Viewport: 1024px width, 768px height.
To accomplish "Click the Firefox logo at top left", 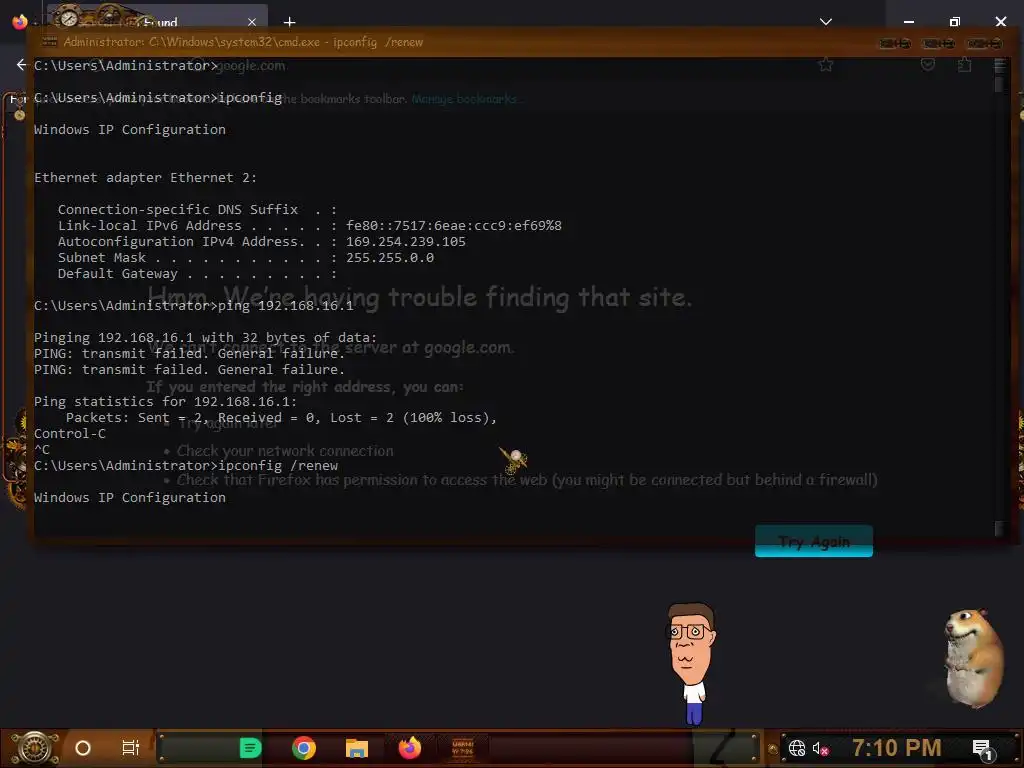I will pos(20,22).
